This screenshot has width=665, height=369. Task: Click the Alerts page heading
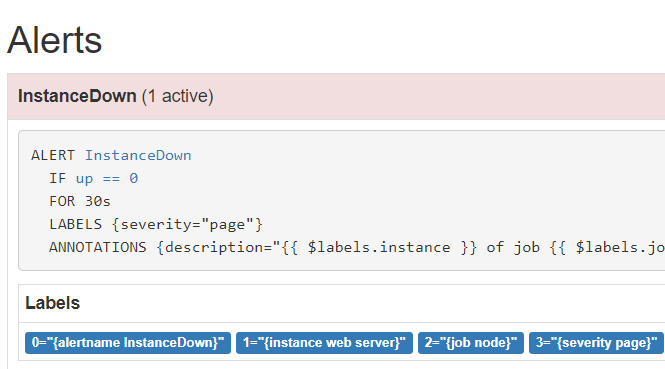[54, 40]
